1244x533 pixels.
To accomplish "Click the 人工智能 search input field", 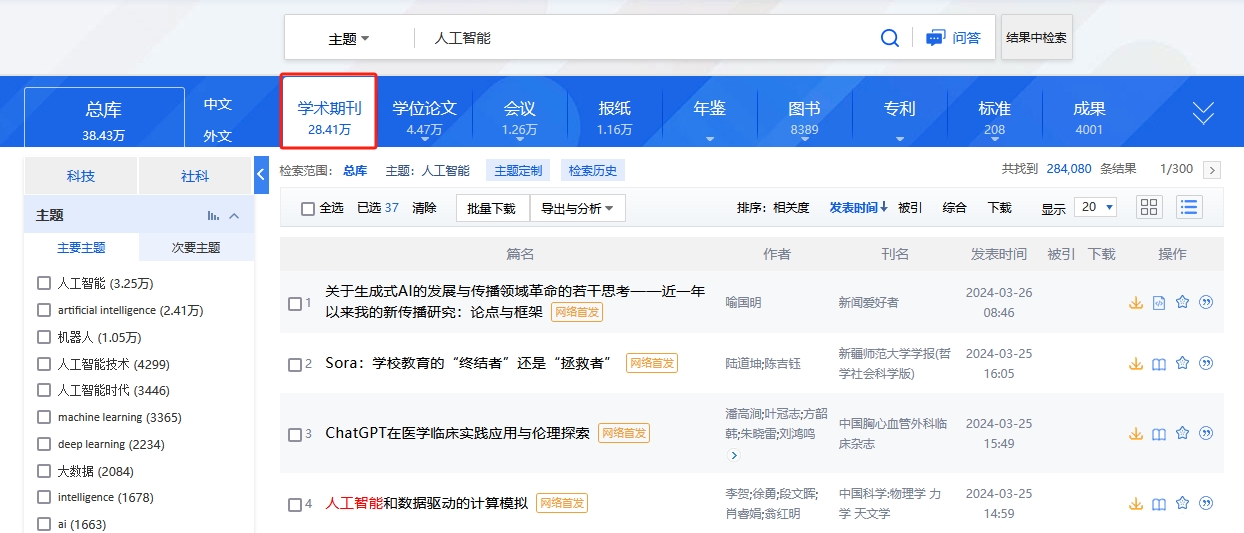I will [x=640, y=38].
